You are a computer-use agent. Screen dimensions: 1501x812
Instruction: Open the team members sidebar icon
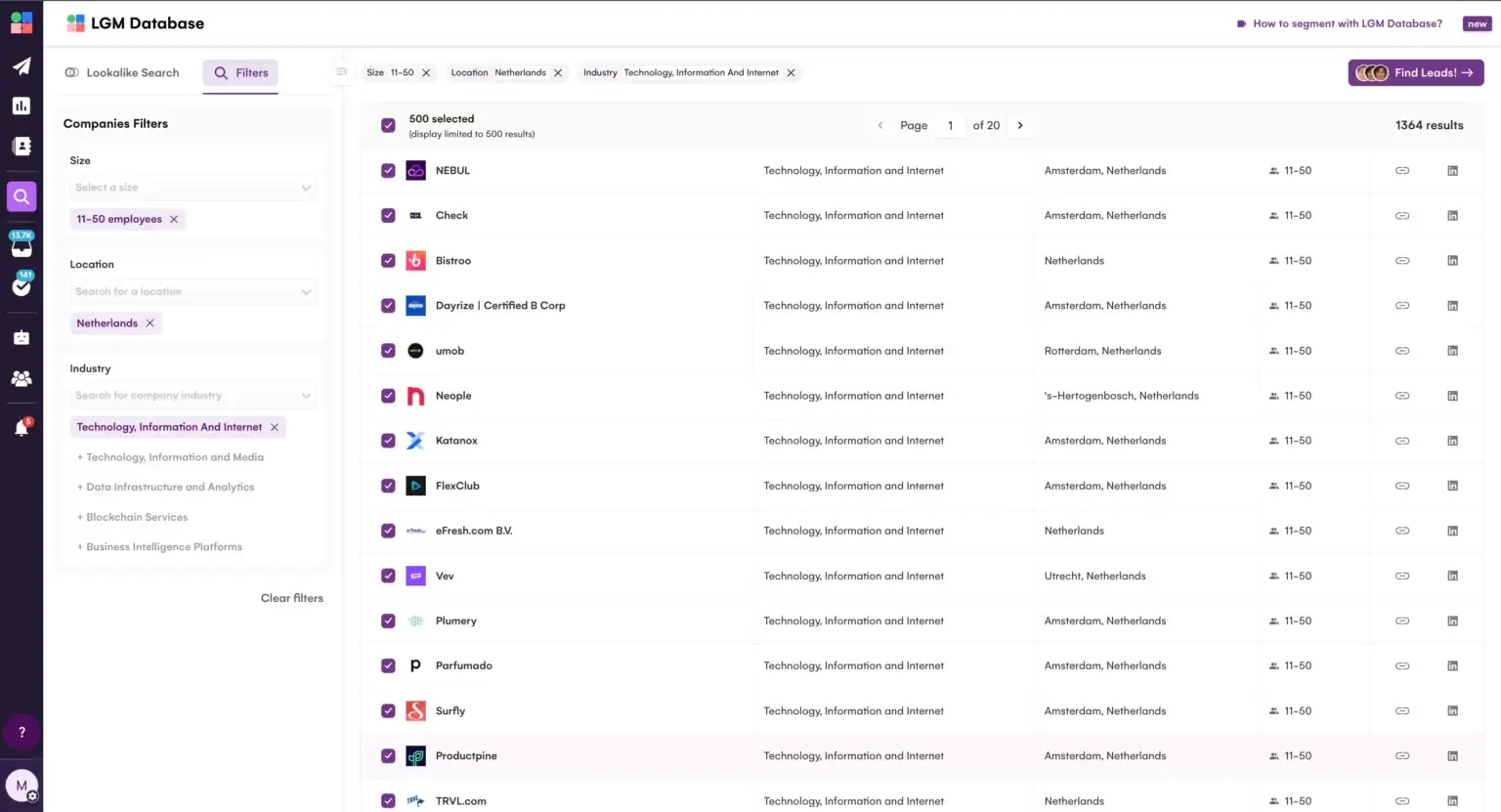coord(21,378)
